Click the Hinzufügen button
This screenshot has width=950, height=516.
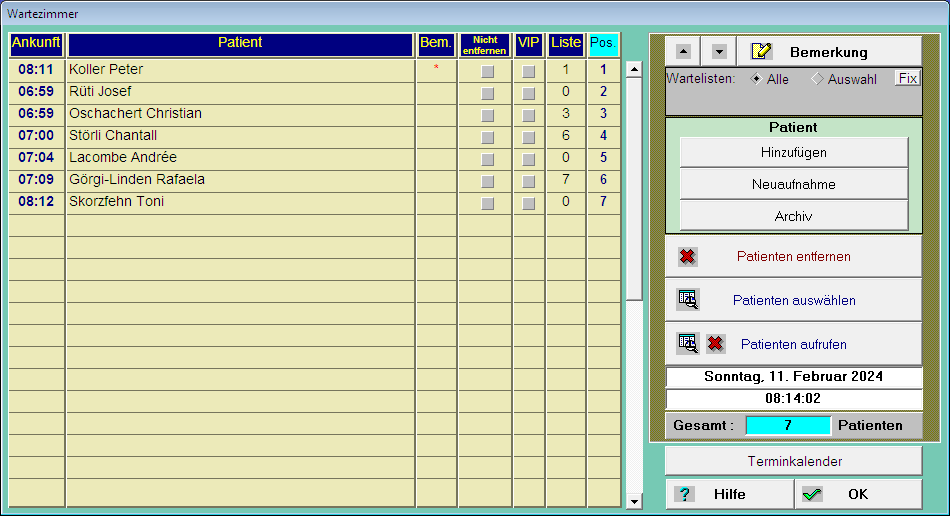(x=793, y=153)
